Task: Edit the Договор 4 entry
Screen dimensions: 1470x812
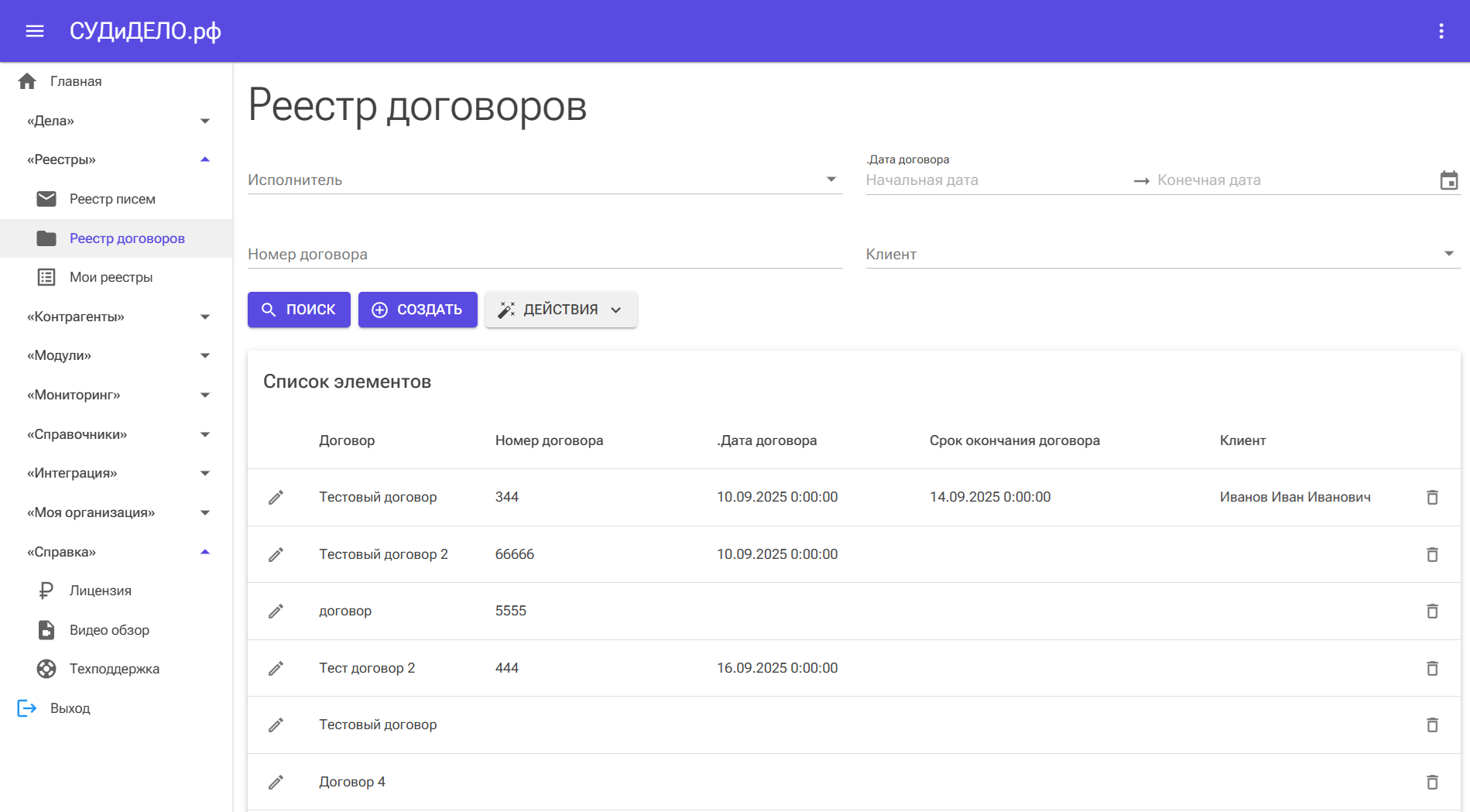Action: click(276, 782)
